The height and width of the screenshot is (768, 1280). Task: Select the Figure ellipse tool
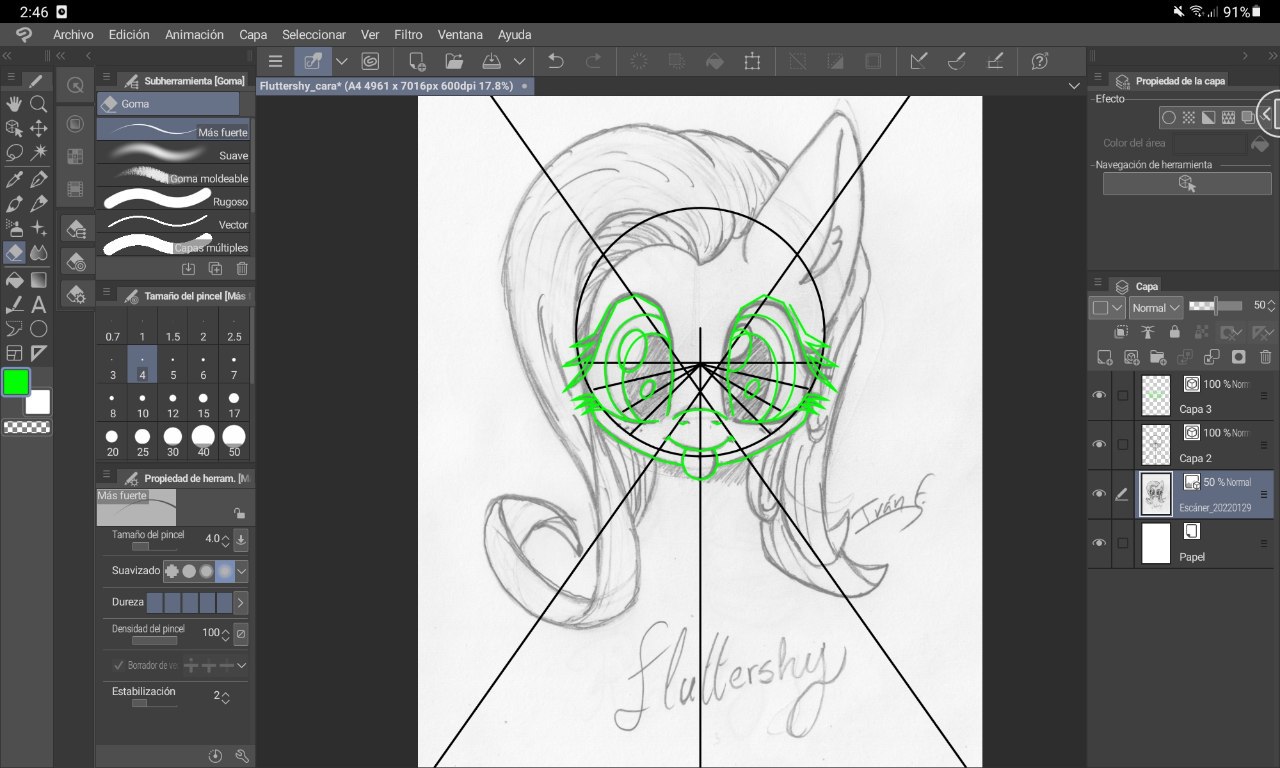(x=39, y=328)
